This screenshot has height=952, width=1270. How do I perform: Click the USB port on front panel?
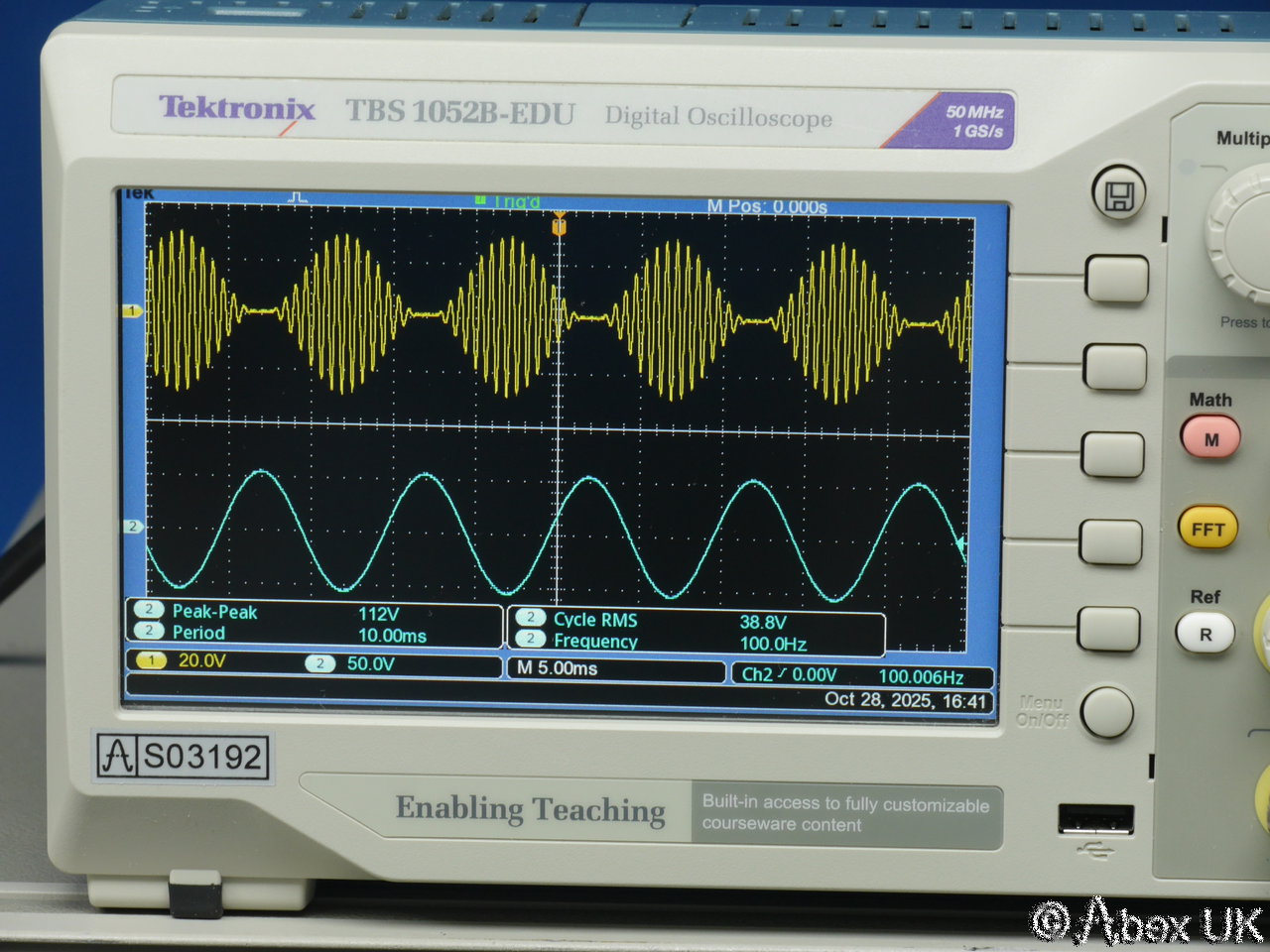[x=1095, y=820]
